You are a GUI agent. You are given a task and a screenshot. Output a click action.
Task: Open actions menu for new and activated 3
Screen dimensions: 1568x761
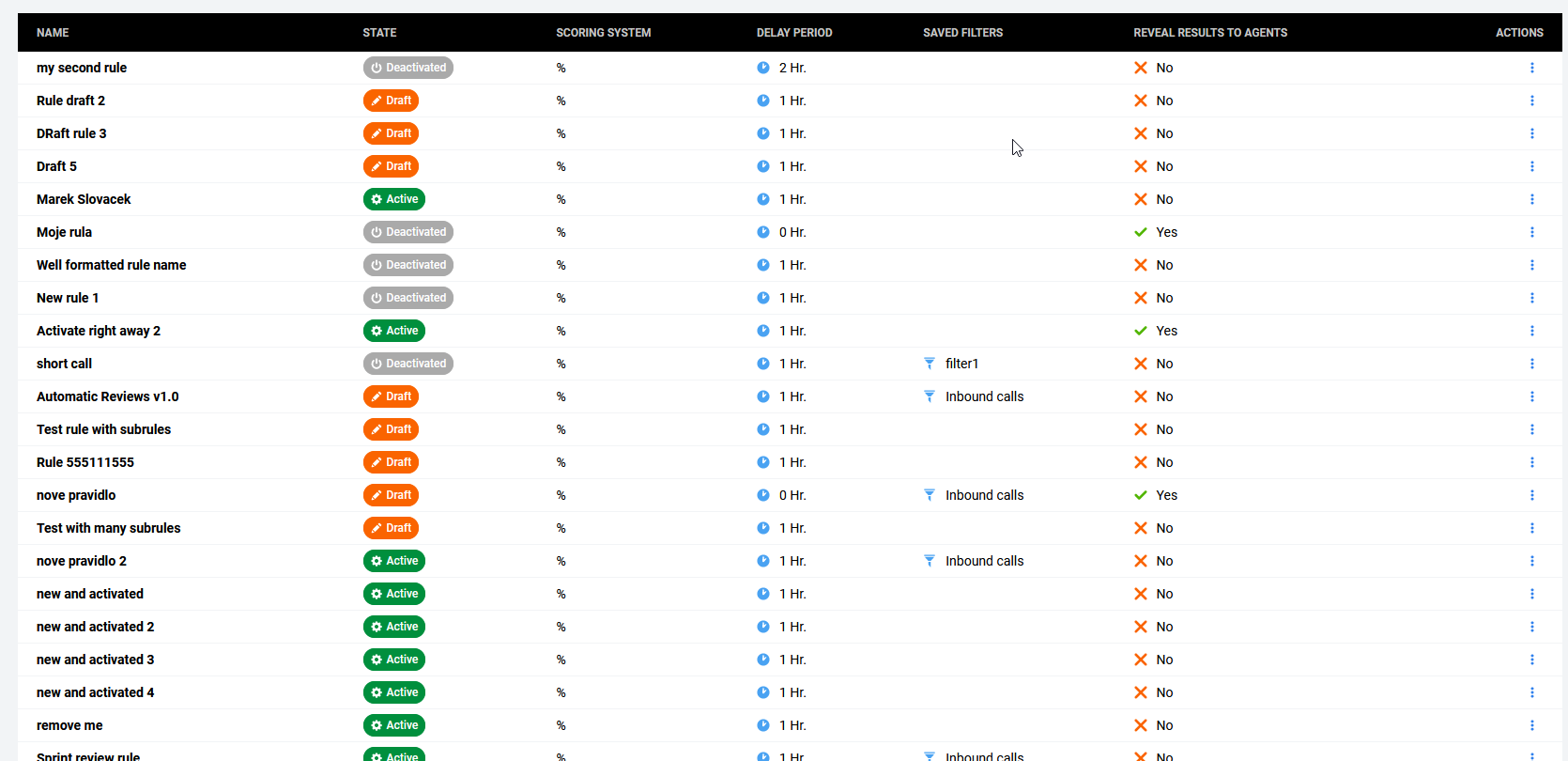[x=1531, y=660]
